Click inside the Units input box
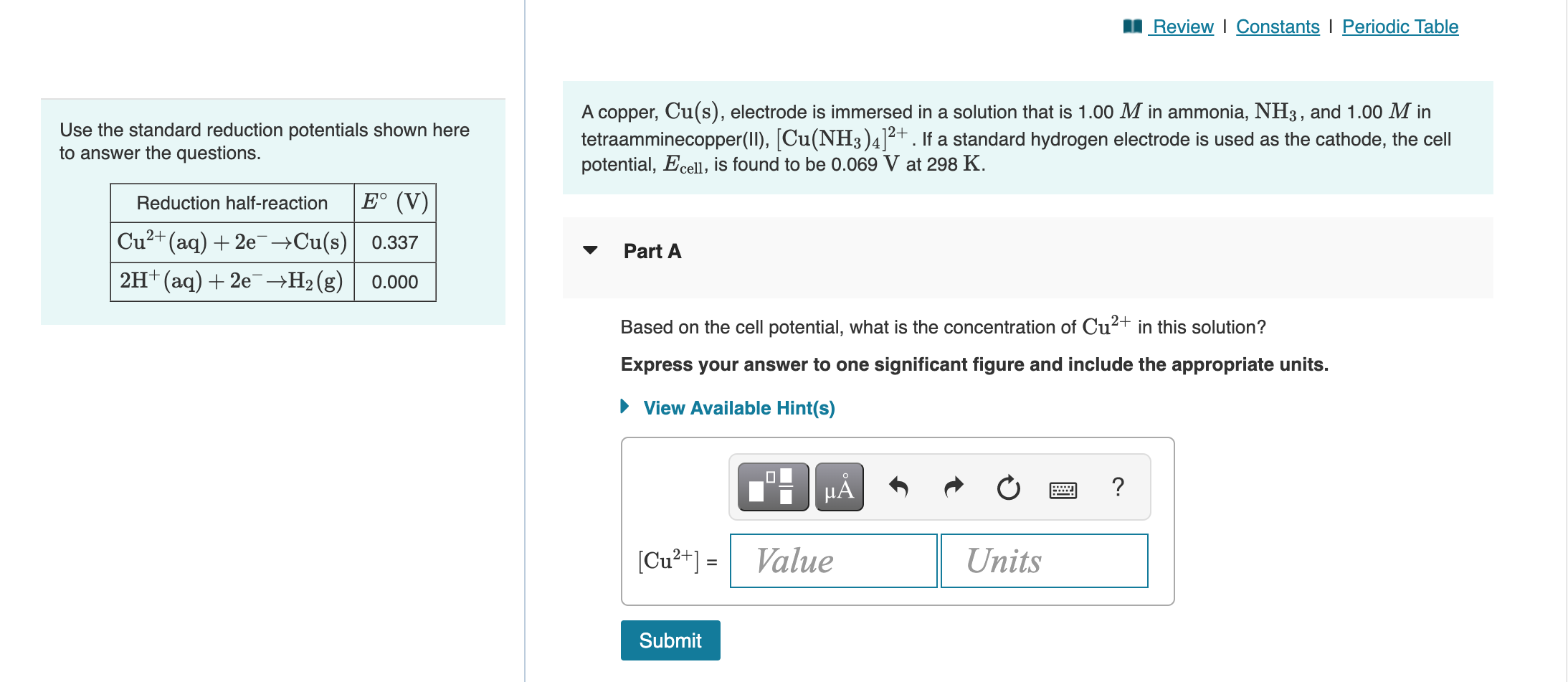 click(1044, 561)
